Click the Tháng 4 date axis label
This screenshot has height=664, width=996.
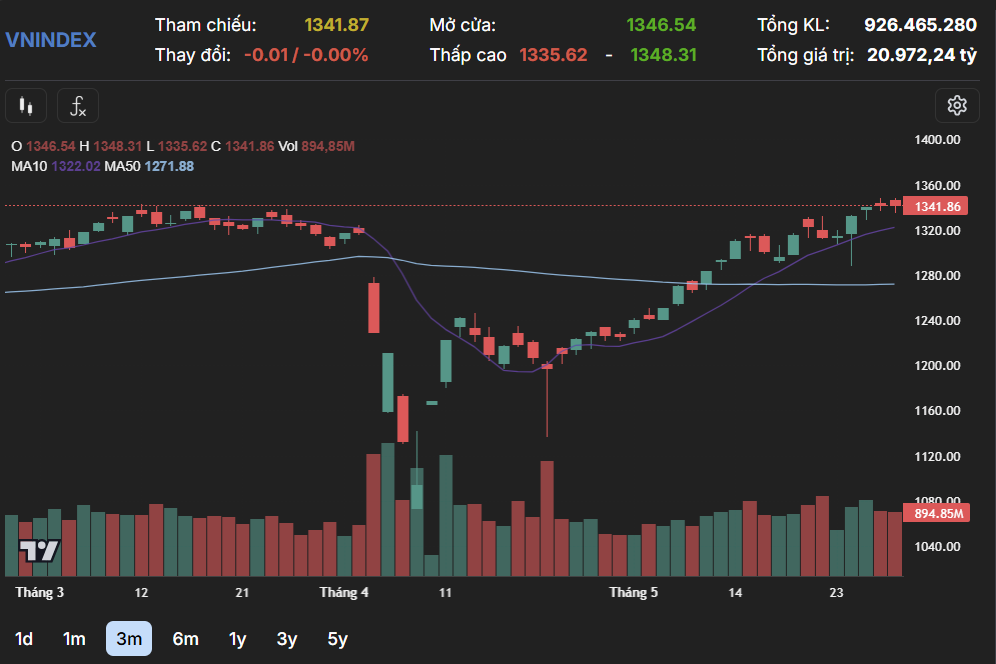pos(344,592)
